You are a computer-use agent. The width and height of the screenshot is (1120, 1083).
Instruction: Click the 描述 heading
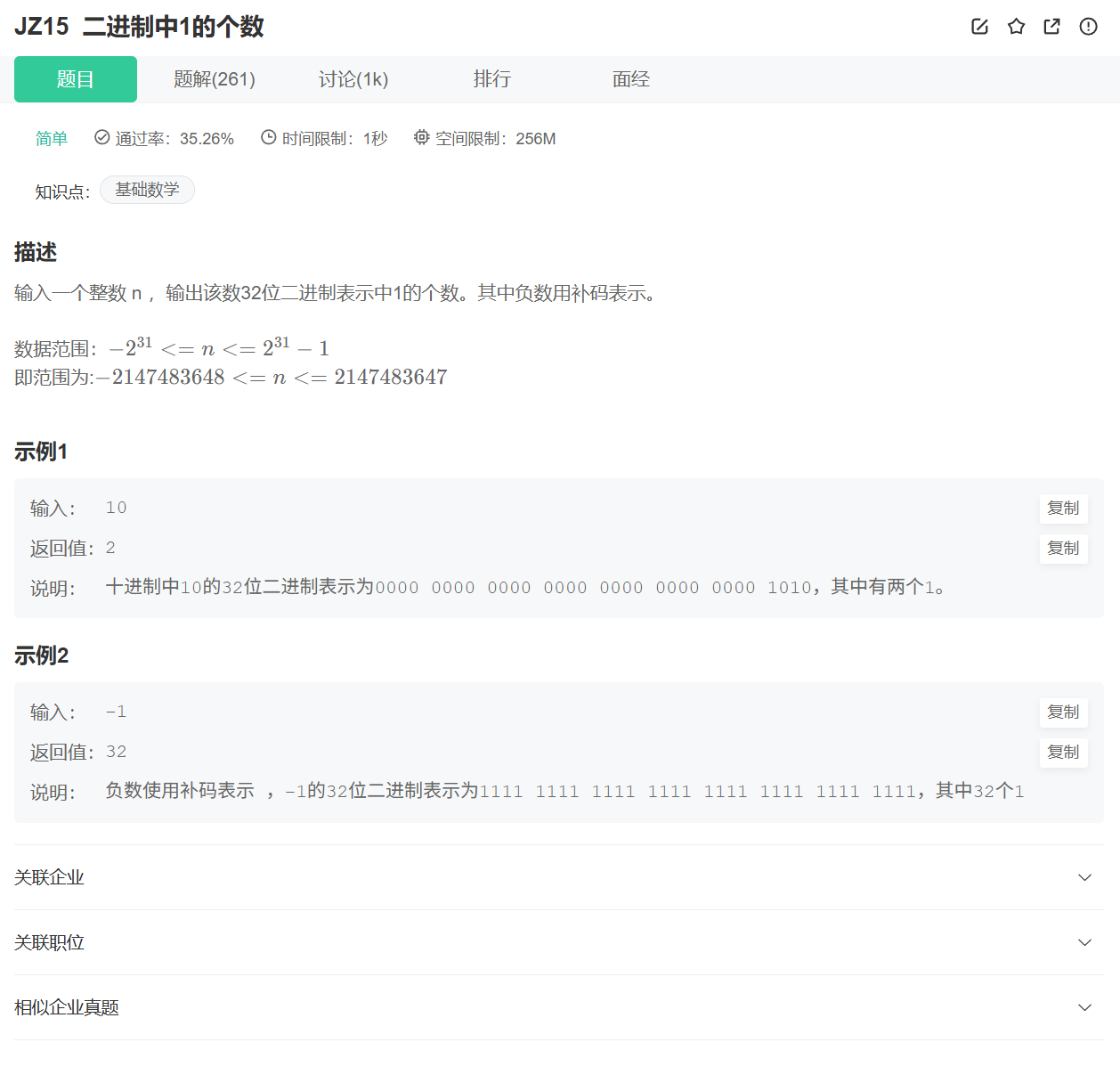36,252
